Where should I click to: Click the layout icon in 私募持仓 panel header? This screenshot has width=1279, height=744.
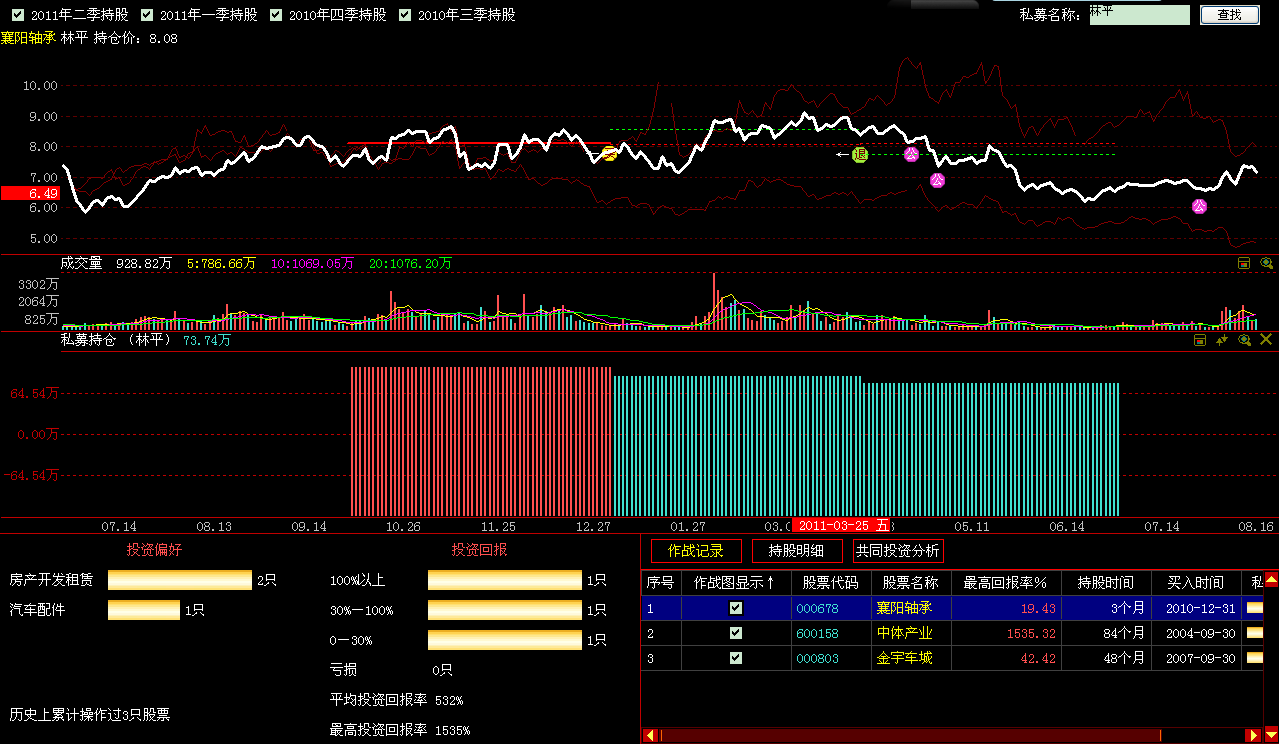pyautogui.click(x=1201, y=340)
